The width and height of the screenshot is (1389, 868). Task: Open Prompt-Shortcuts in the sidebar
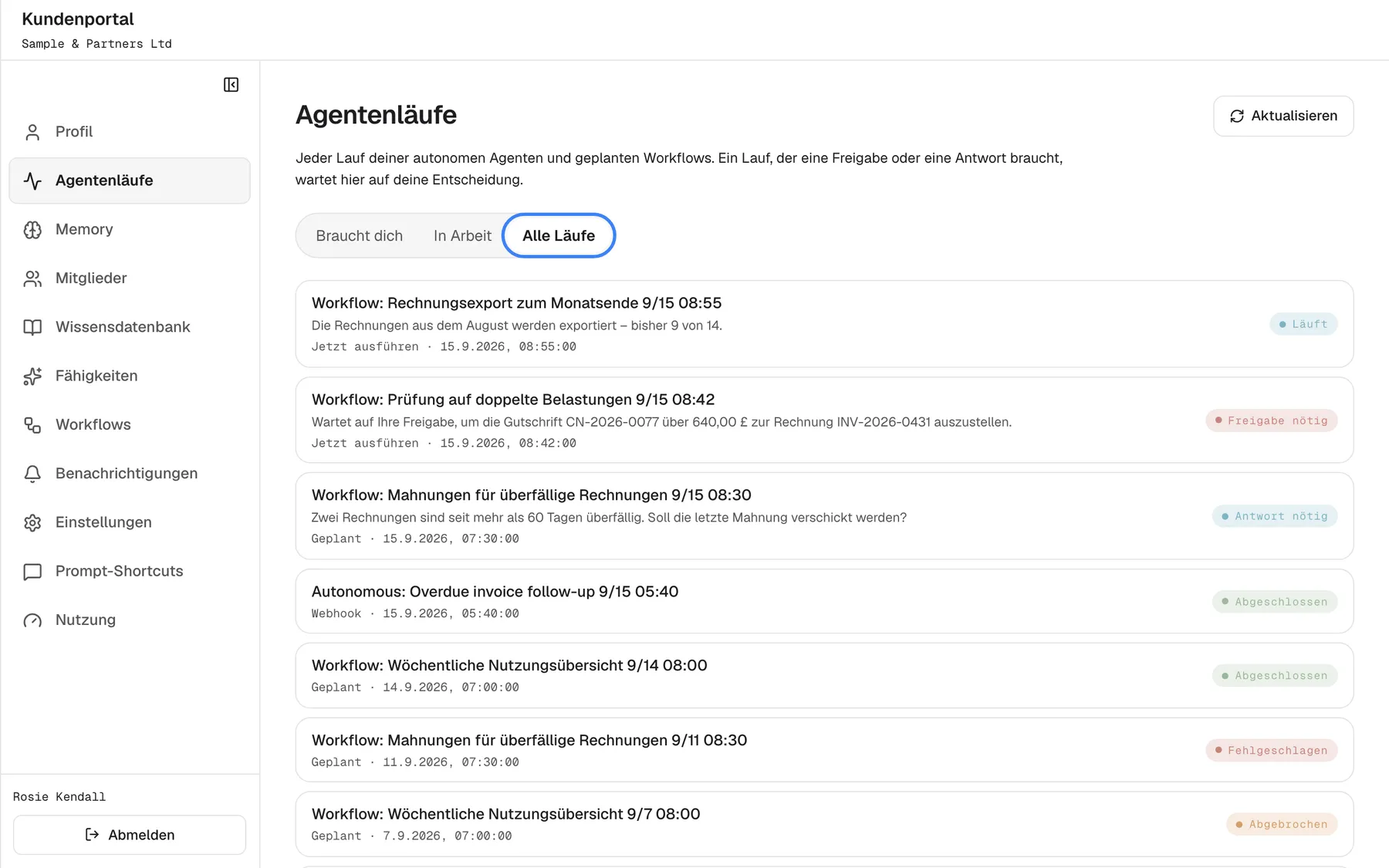coord(130,571)
